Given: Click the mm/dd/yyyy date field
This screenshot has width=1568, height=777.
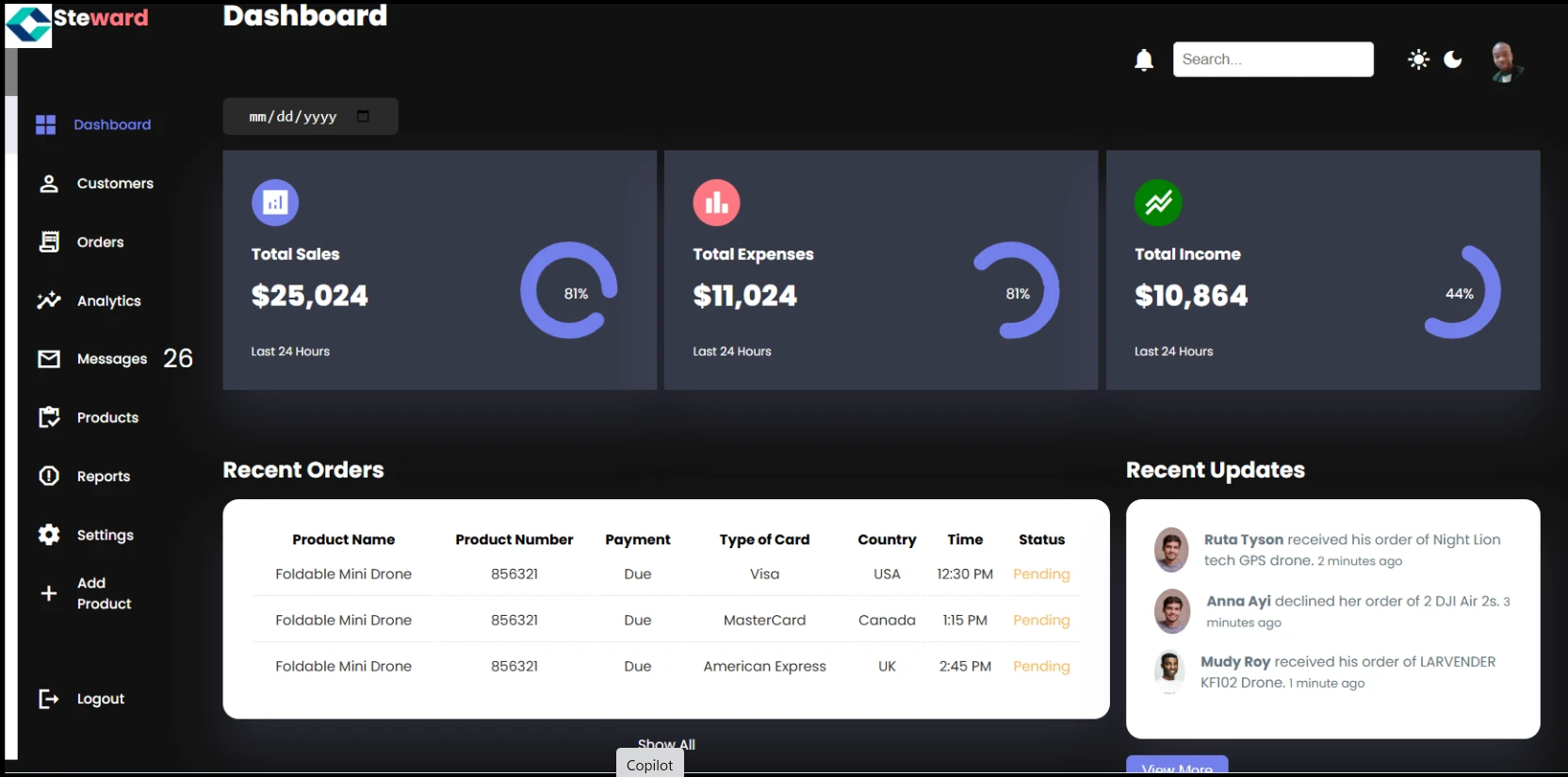Looking at the screenshot, I should click(x=292, y=117).
